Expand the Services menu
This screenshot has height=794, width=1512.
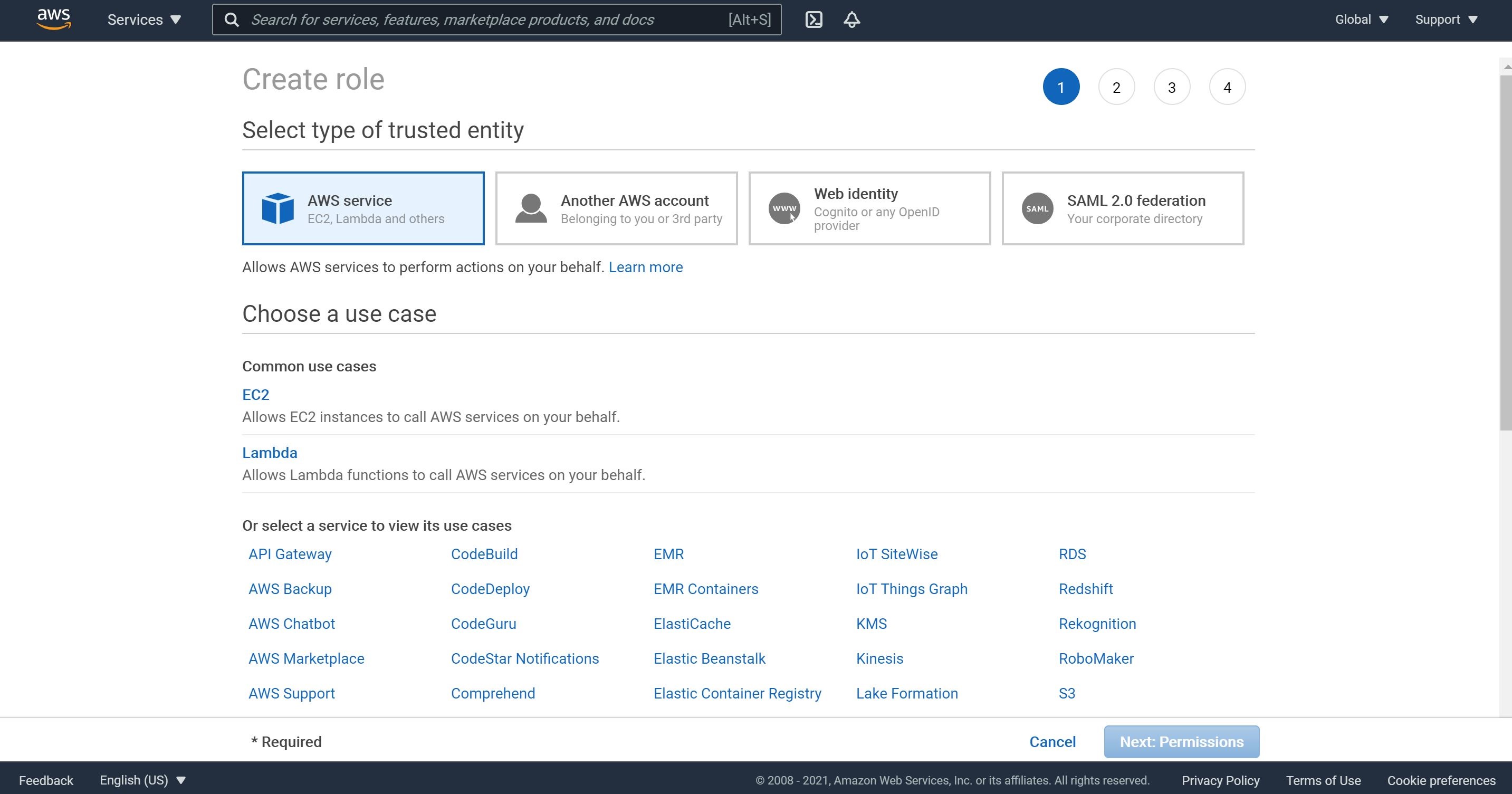coord(144,20)
